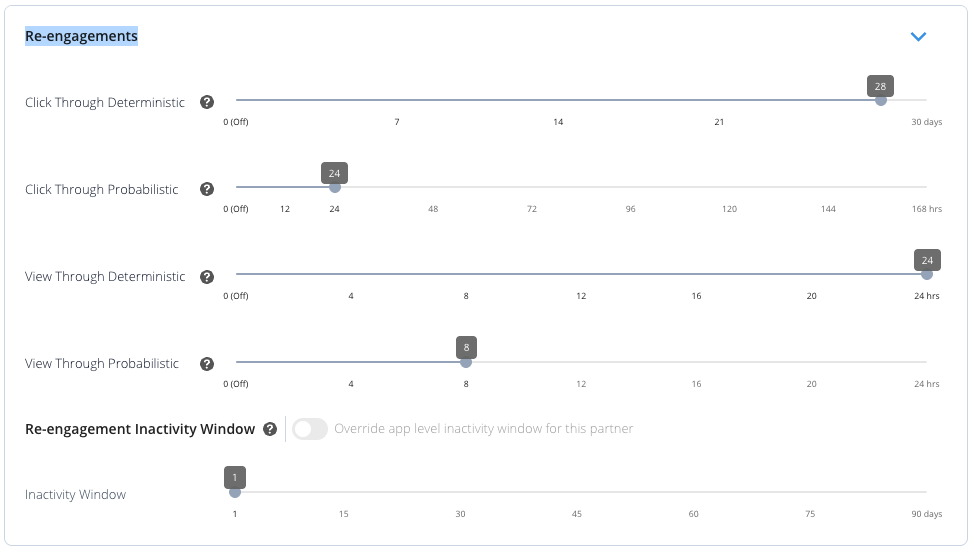Image resolution: width=974 pixels, height=552 pixels.
Task: Click the Click Through Probabilistic slider handle
Action: coord(334,187)
